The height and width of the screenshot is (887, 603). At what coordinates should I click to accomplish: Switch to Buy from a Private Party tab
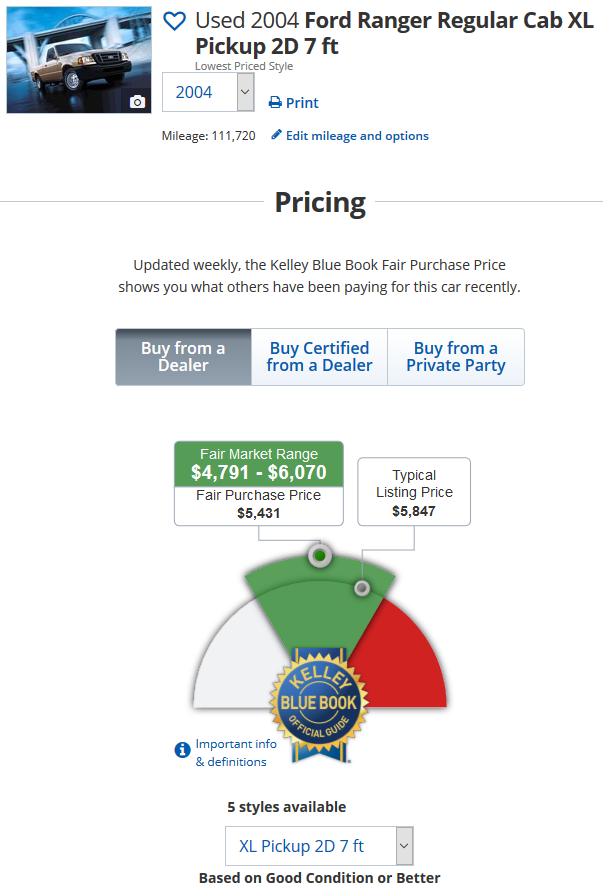pos(456,357)
